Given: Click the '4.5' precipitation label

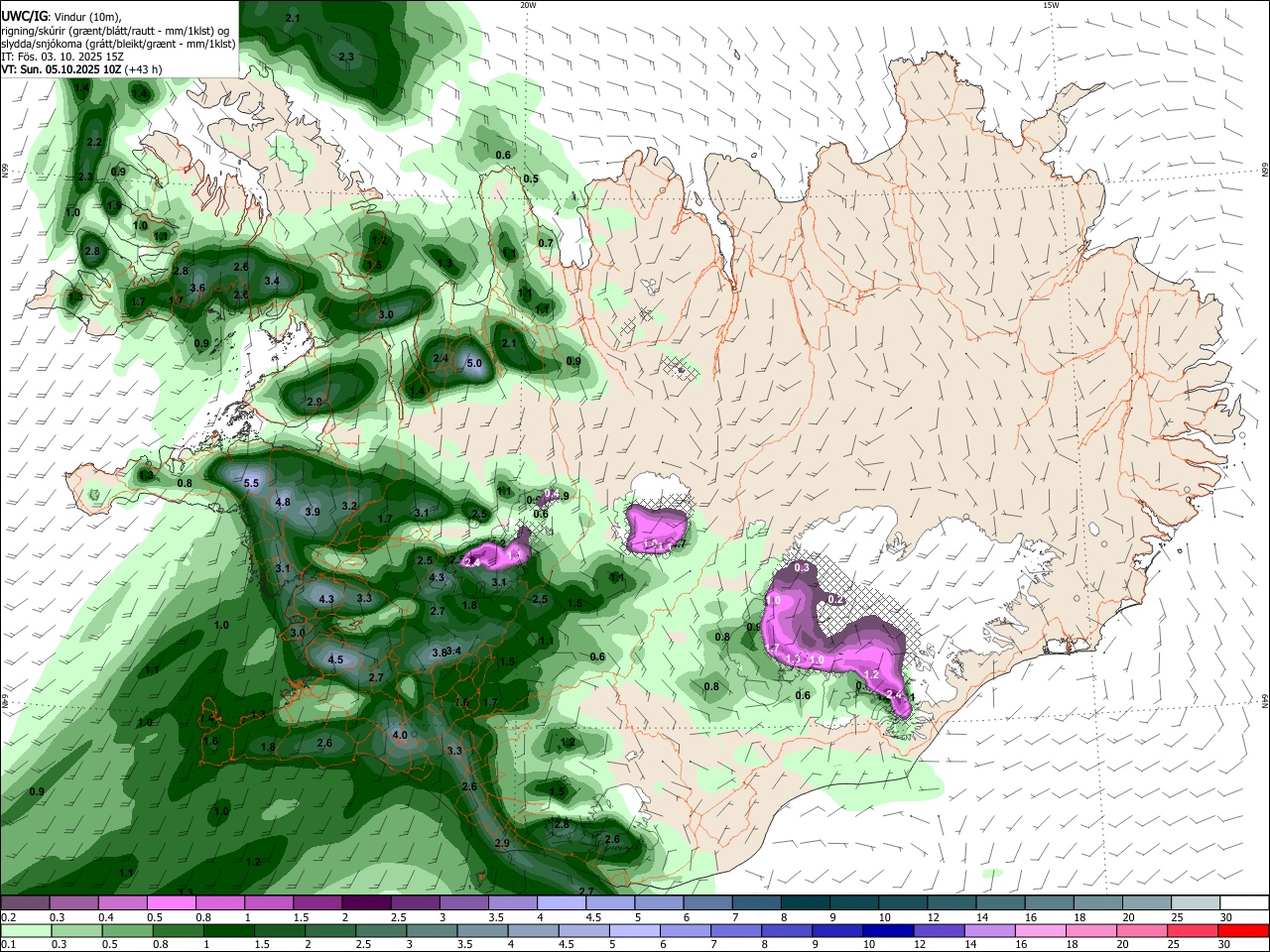Looking at the screenshot, I should [335, 659].
